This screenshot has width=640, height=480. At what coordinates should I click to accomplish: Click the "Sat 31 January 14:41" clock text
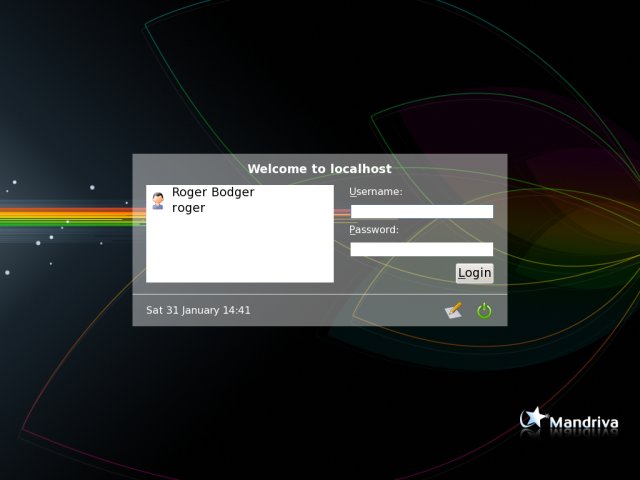pyautogui.click(x=198, y=310)
